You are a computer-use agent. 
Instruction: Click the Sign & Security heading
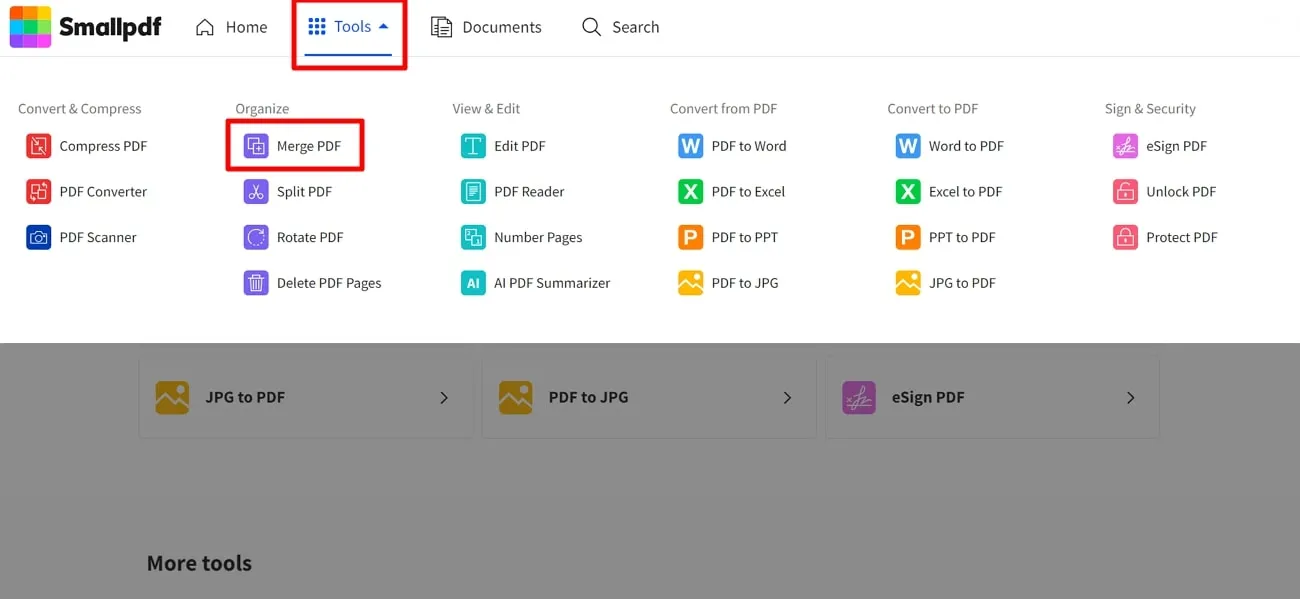click(x=1150, y=109)
